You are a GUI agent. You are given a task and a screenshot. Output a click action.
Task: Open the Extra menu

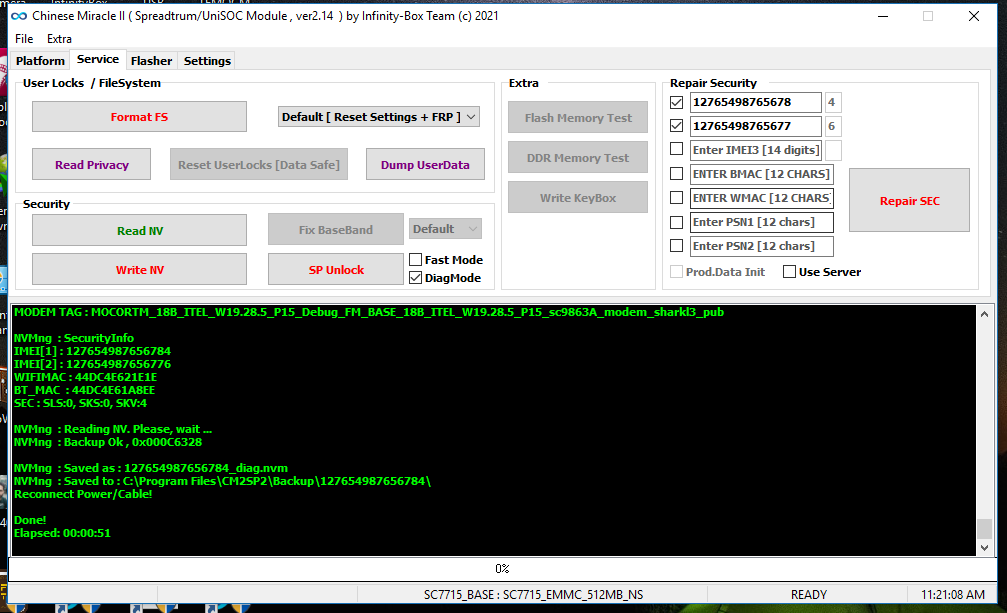coord(59,39)
